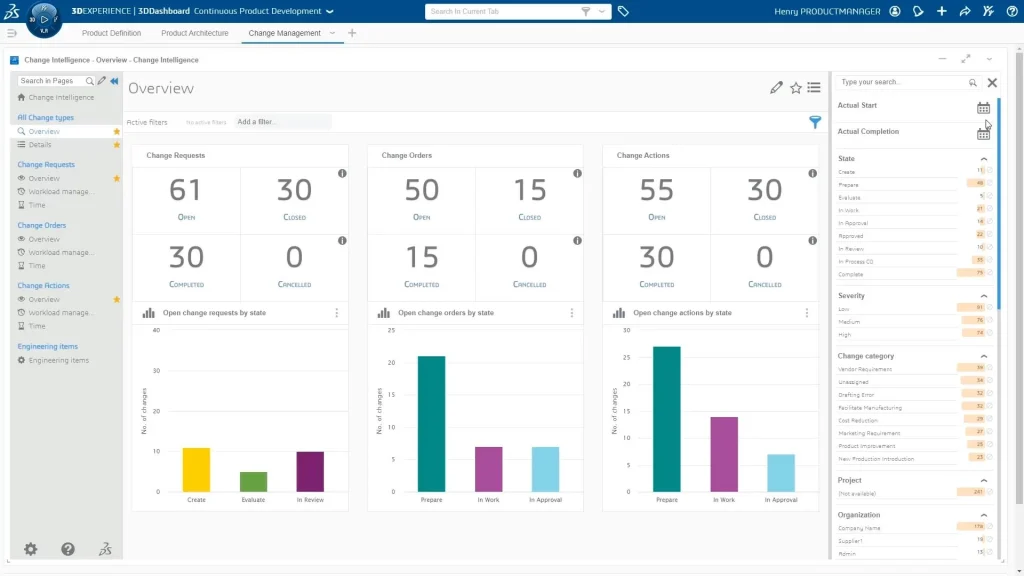Toggle exclude icon for Prepare state filter
This screenshot has width=1024, height=576.
coord(990,184)
